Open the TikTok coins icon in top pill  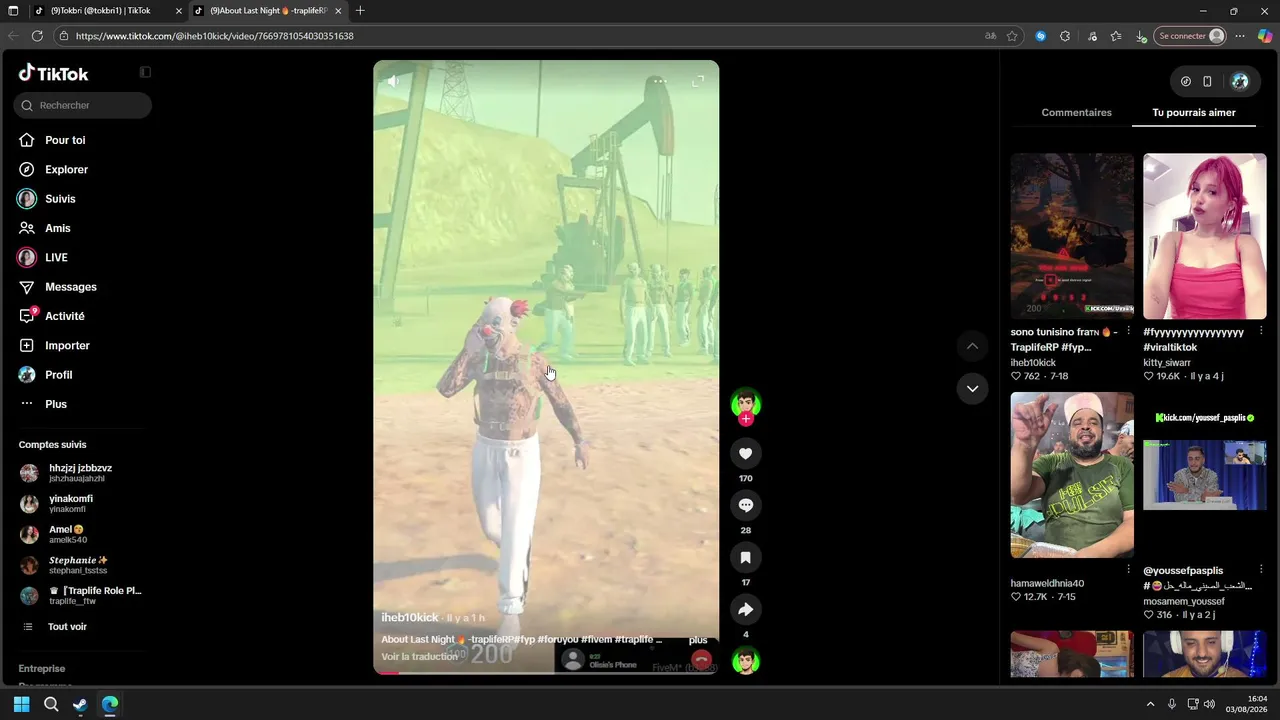click(x=1186, y=81)
